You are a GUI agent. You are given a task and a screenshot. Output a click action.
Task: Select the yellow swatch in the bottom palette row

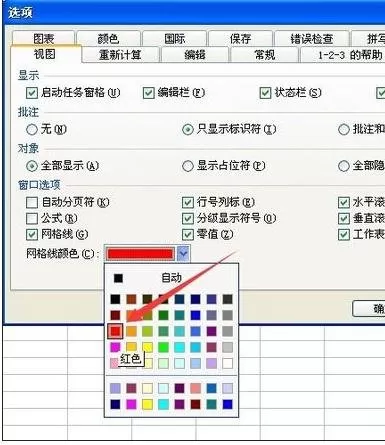pos(147,404)
